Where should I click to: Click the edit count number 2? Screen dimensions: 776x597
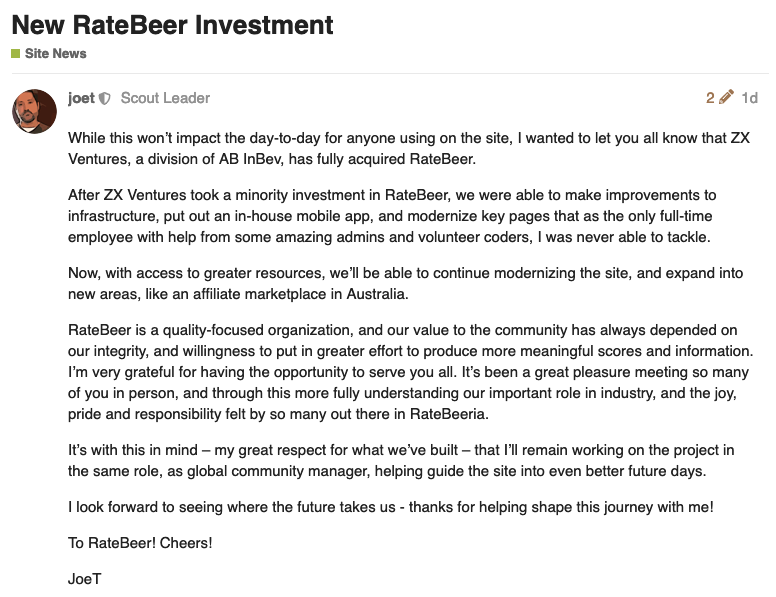pos(710,98)
